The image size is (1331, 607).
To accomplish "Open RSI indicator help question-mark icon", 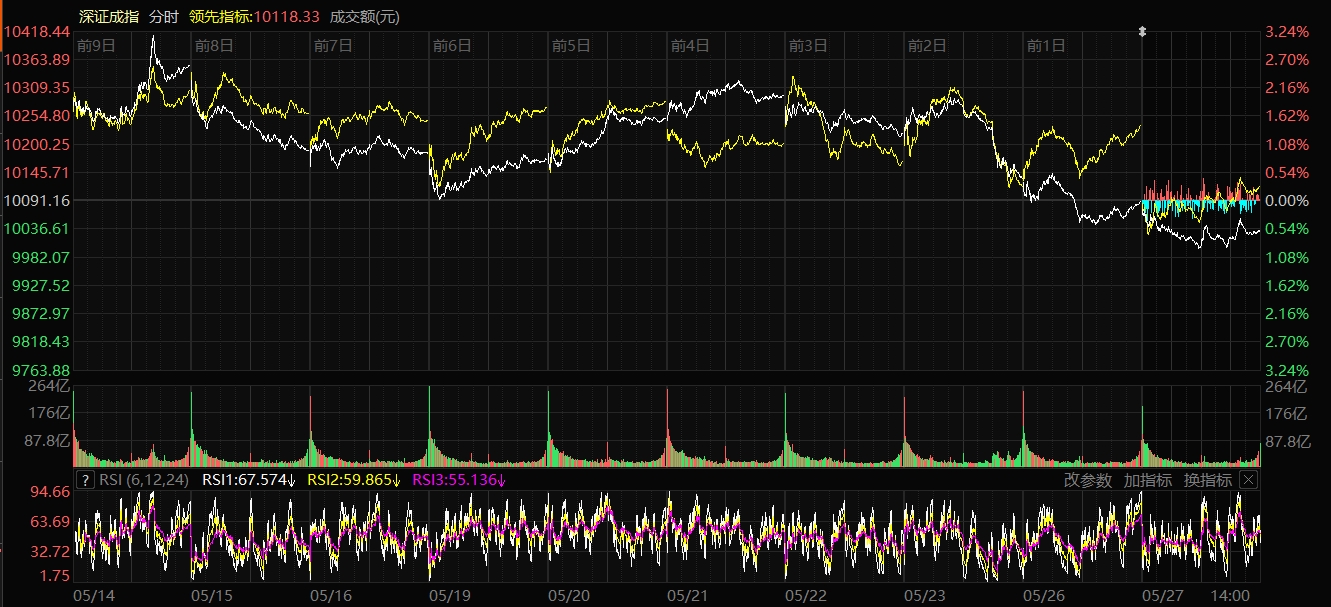I will click(x=85, y=480).
